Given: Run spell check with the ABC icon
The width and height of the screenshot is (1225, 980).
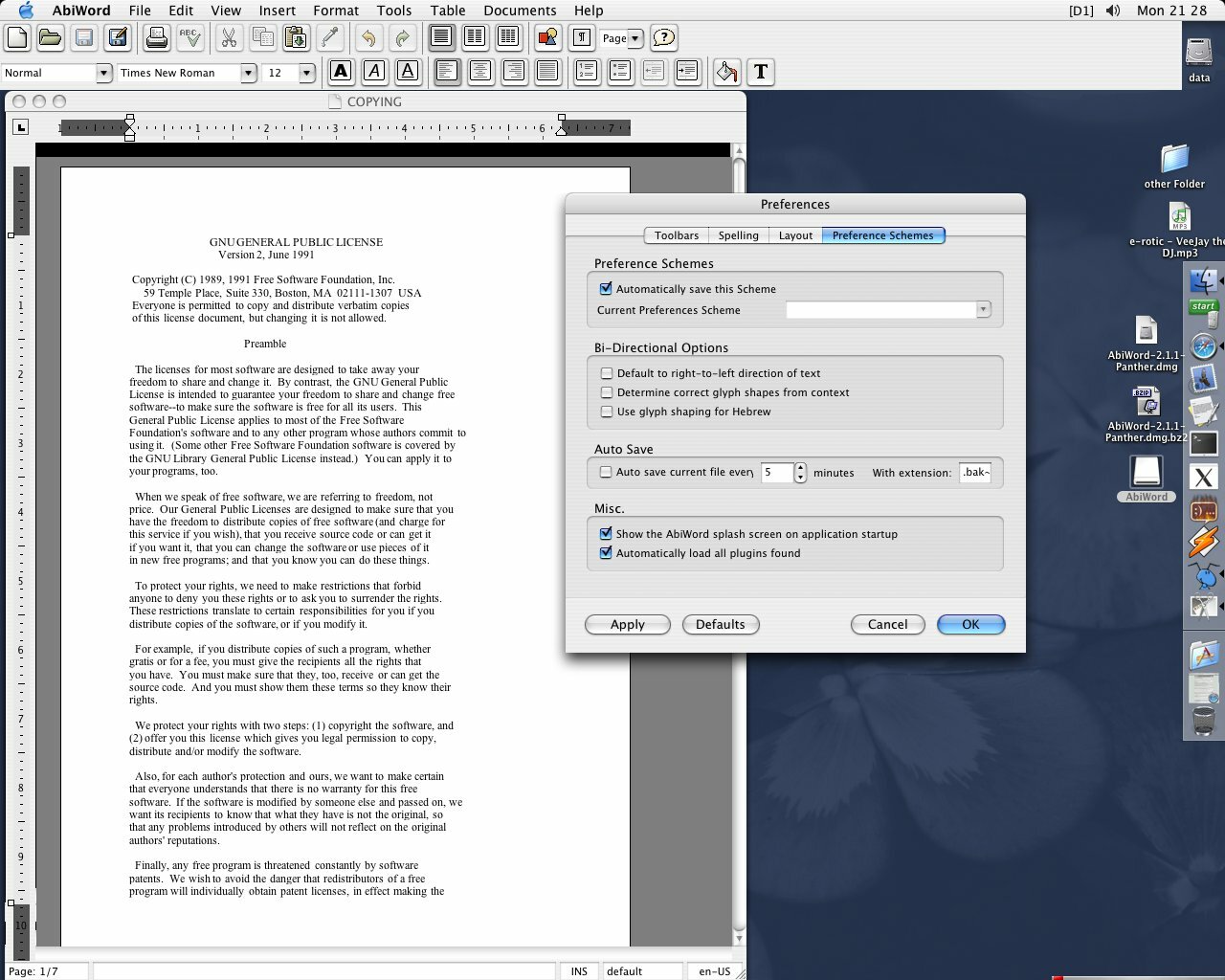Looking at the screenshot, I should pos(189,38).
